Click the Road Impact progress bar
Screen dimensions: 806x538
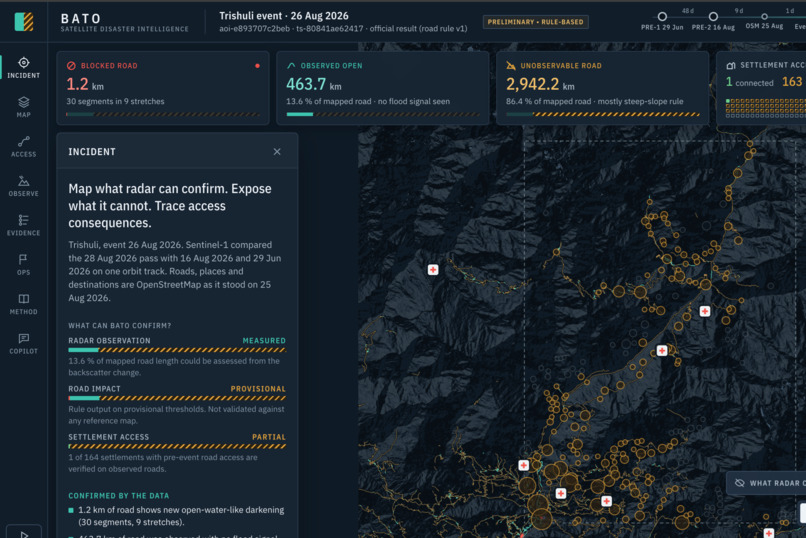(x=177, y=398)
